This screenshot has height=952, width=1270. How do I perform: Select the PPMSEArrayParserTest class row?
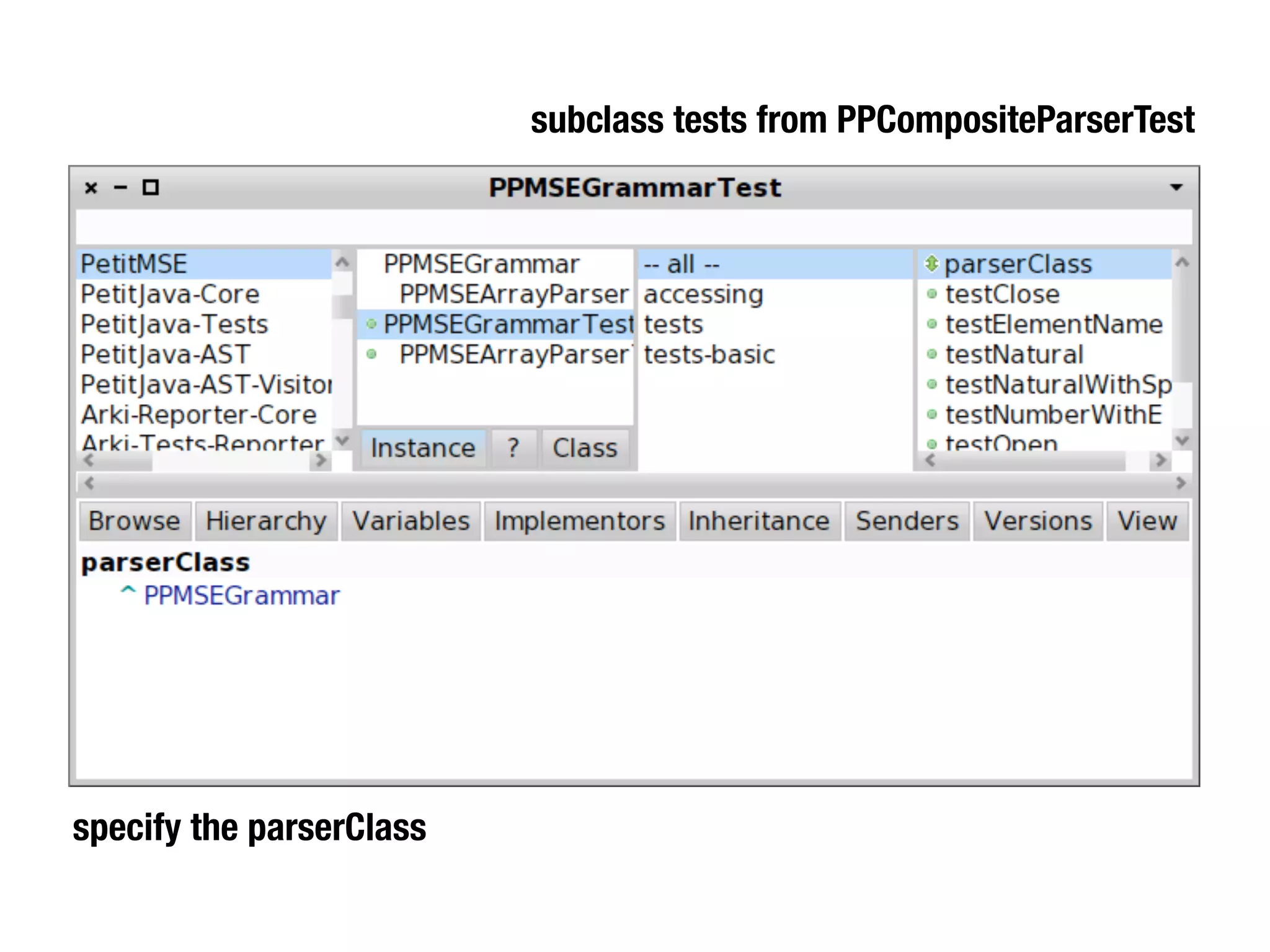[x=495, y=355]
